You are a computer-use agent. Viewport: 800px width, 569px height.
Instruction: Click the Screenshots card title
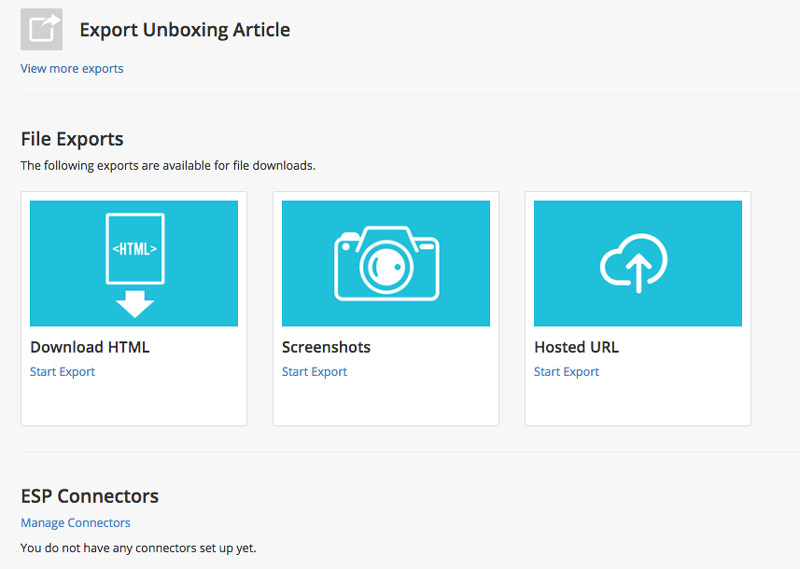[326, 347]
